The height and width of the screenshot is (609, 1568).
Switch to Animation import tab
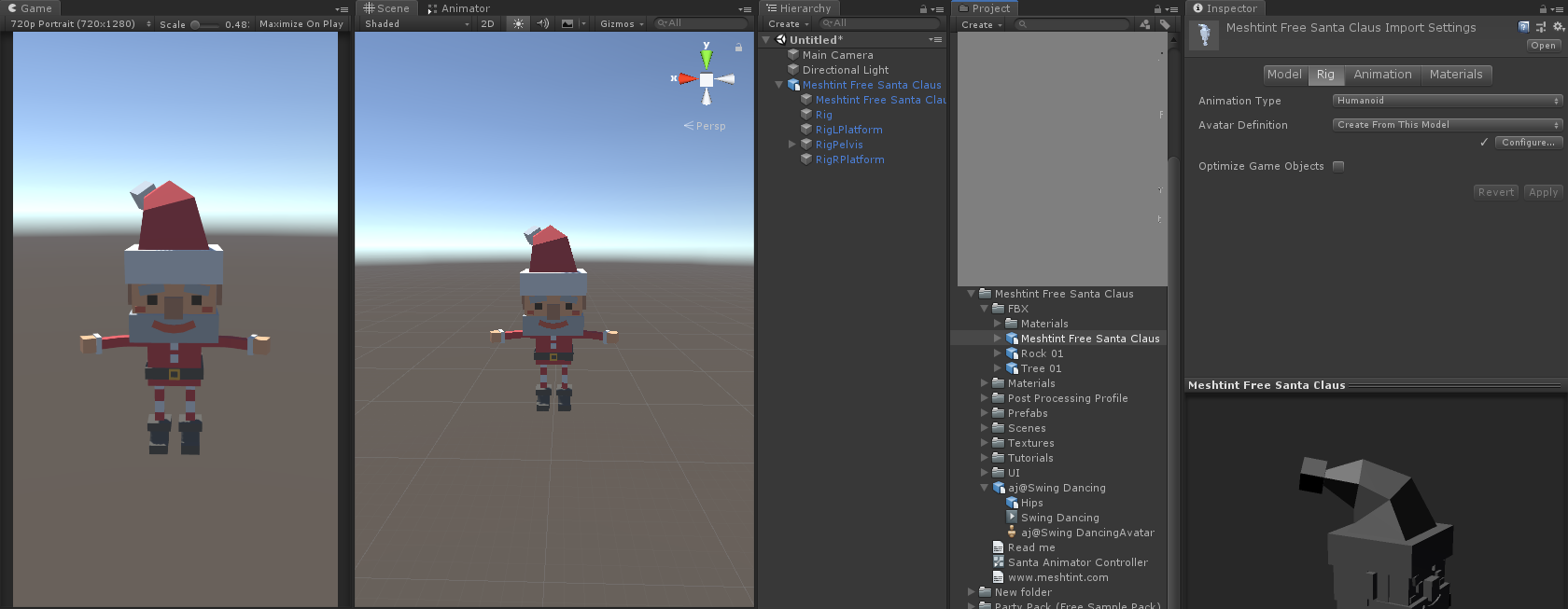pyautogui.click(x=1382, y=75)
